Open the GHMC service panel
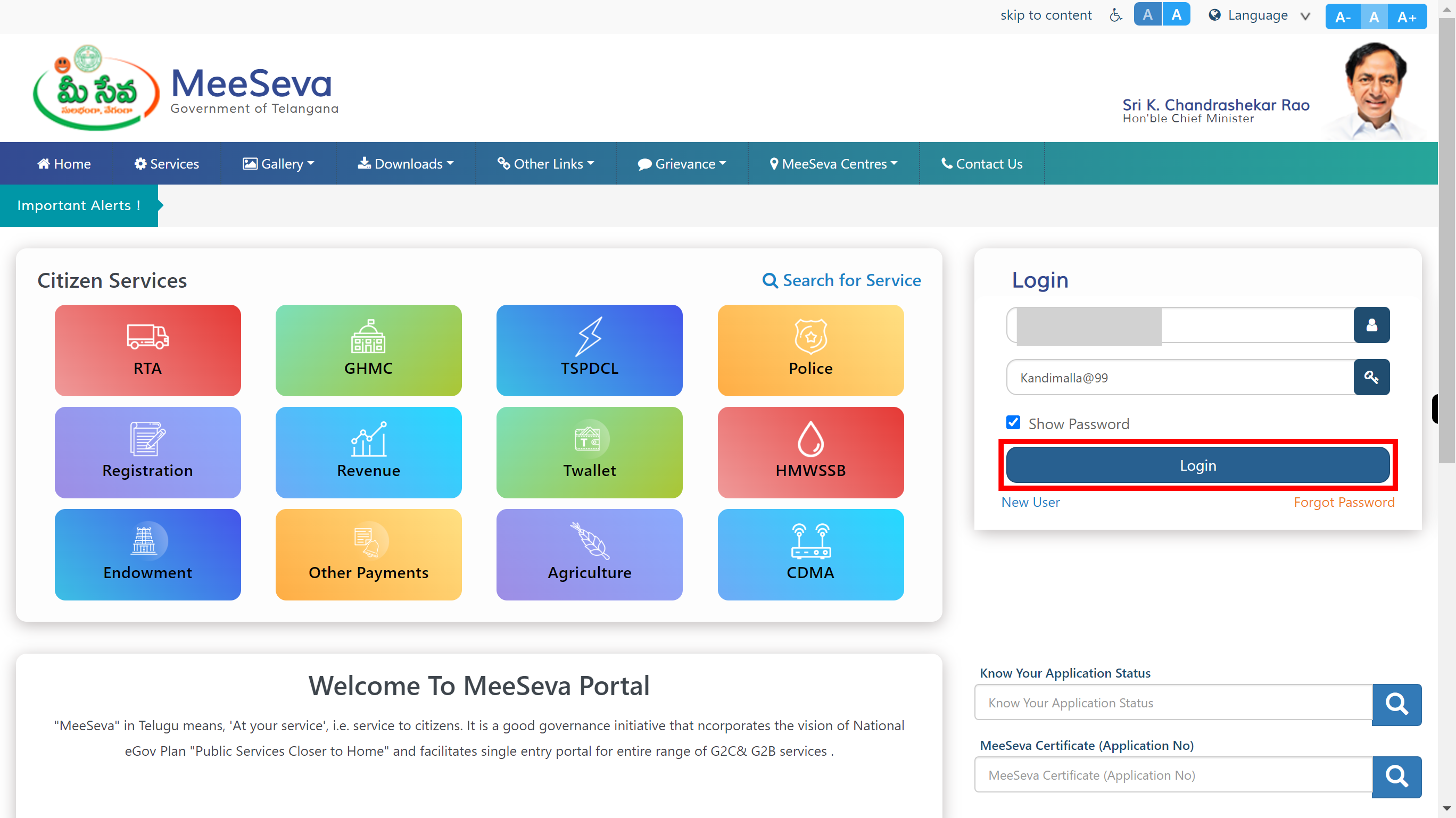The width and height of the screenshot is (1456, 818). 368,349
